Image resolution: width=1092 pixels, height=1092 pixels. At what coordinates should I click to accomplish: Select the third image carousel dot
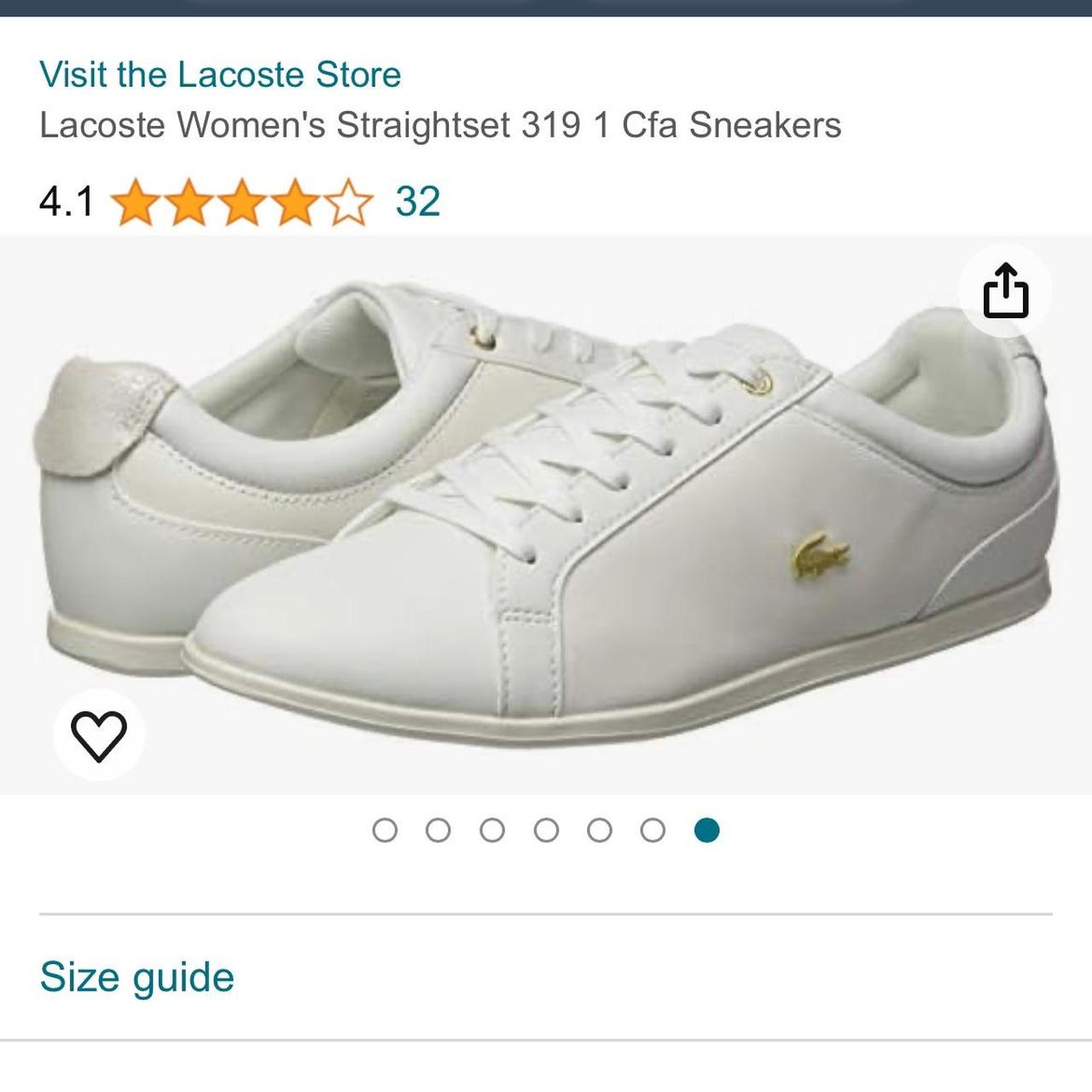click(492, 830)
